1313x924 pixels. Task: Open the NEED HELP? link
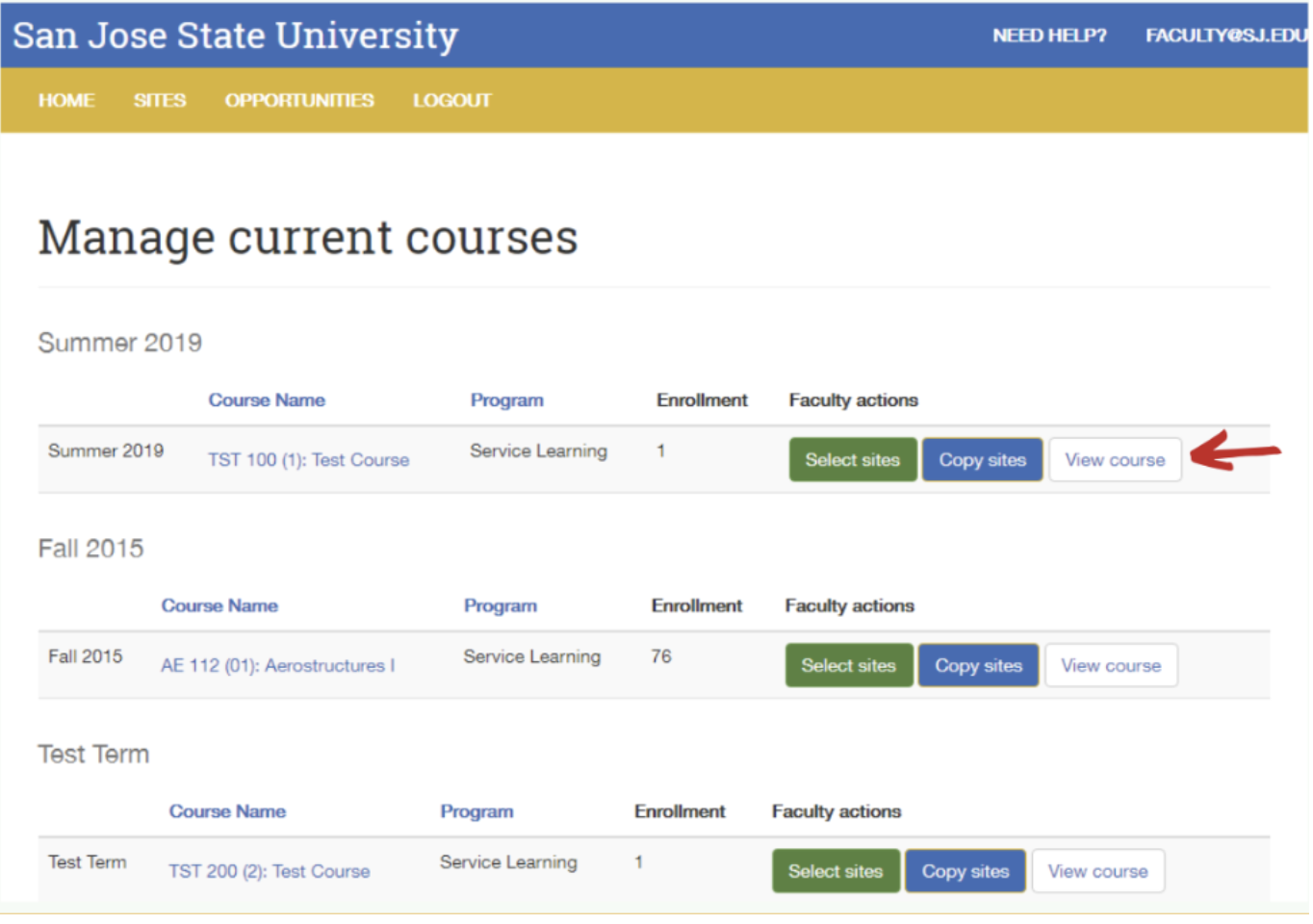point(1049,35)
